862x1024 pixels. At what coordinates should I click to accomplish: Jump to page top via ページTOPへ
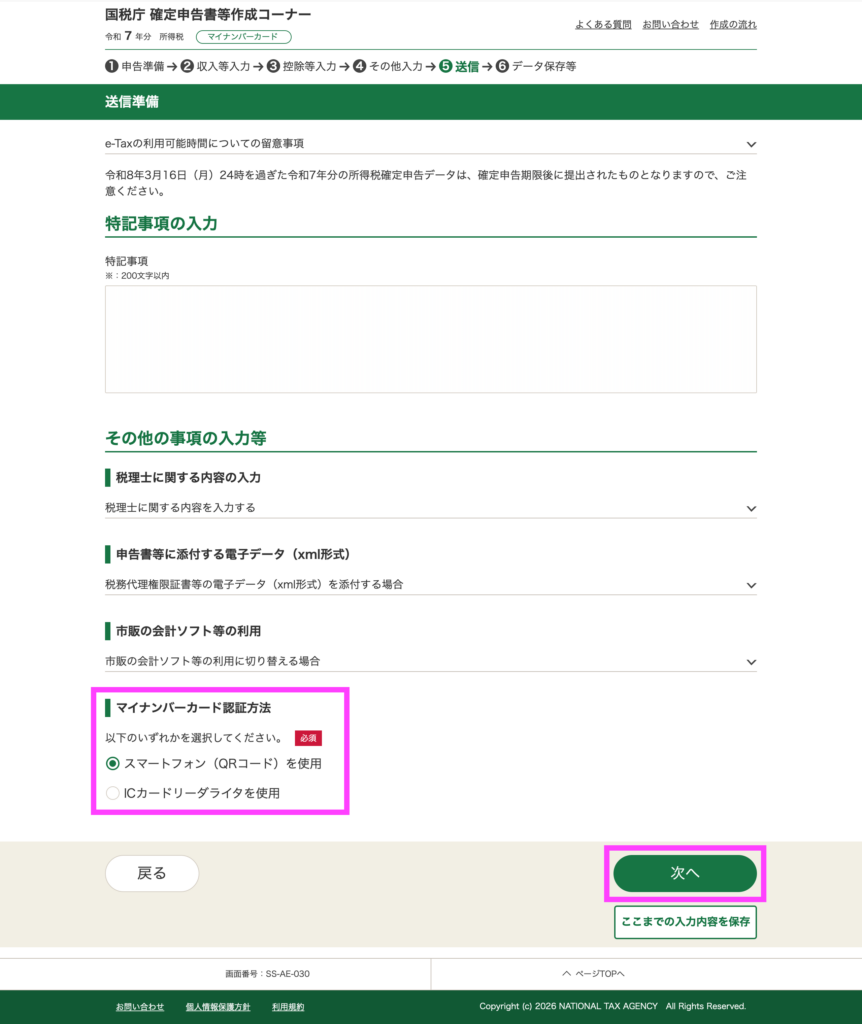pos(593,973)
